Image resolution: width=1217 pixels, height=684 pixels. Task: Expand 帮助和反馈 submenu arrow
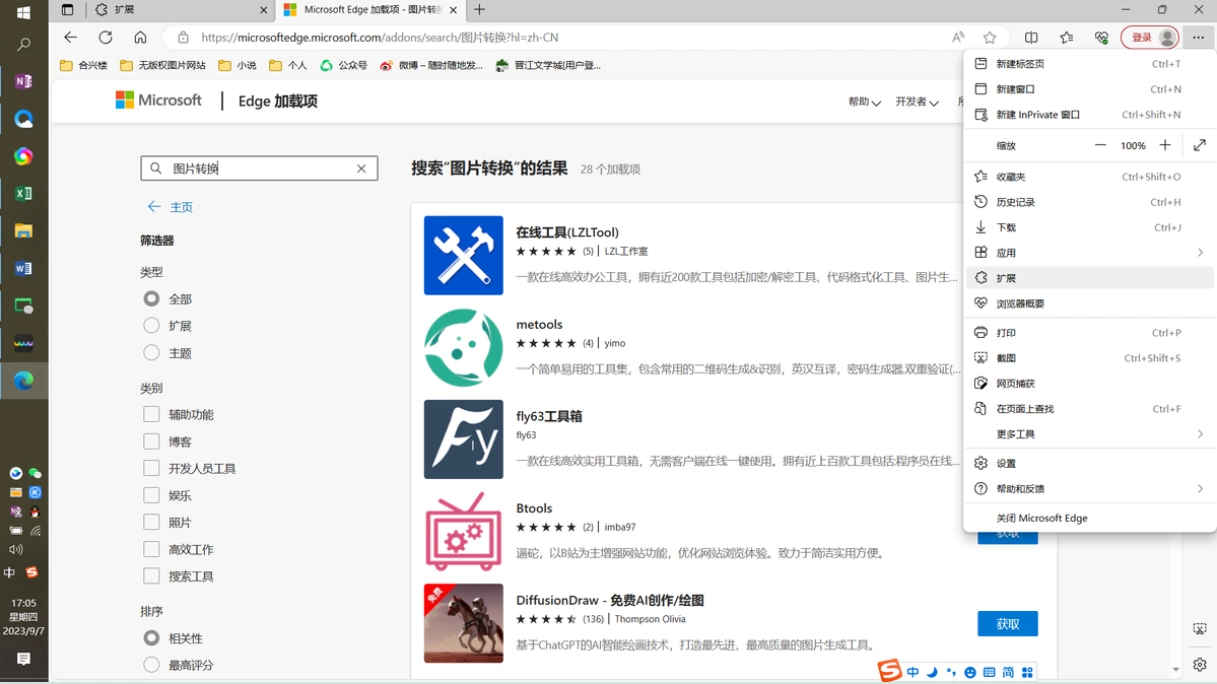[1200, 489]
